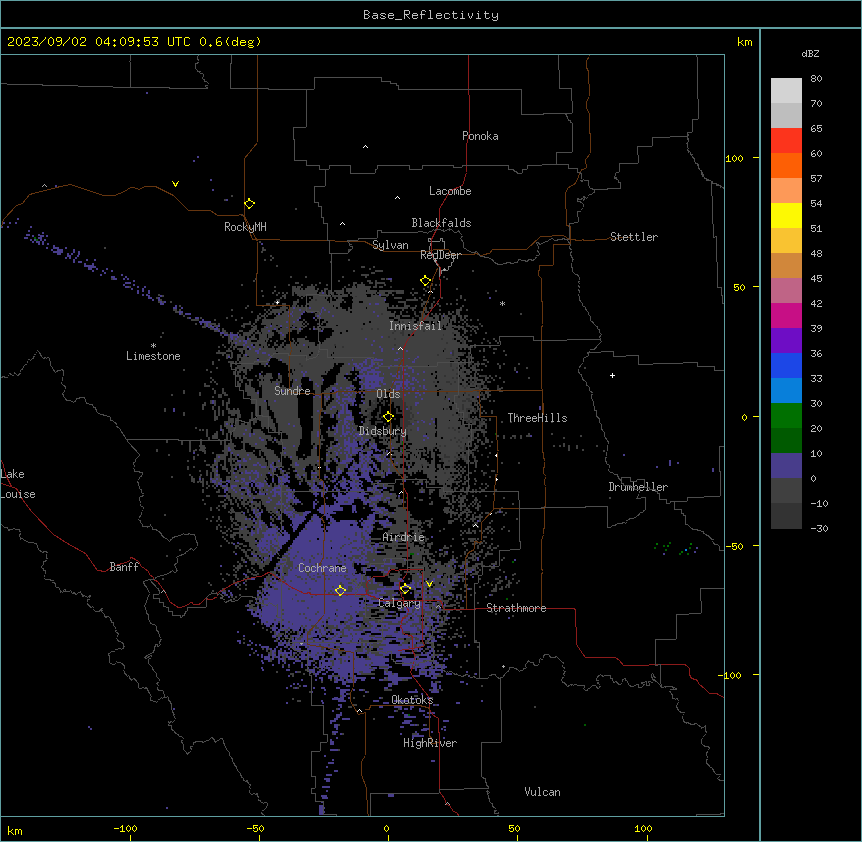Click the Airdrie label
The width and height of the screenshot is (862, 842).
tap(404, 537)
